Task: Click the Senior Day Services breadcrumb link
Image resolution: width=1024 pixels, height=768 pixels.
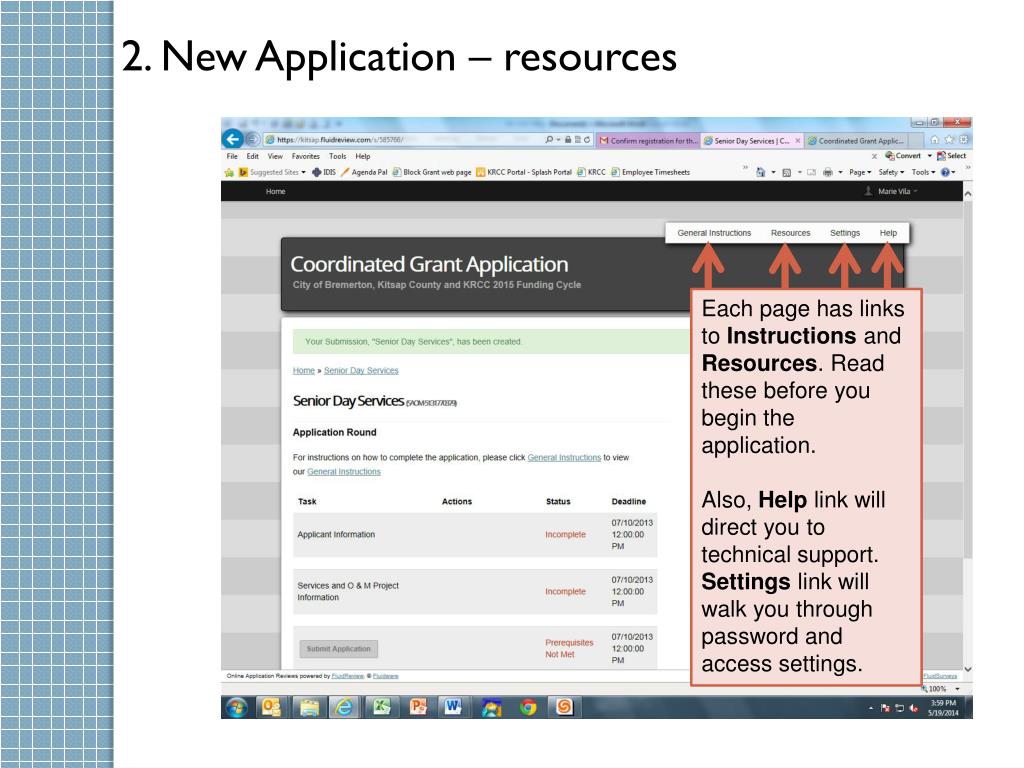Action: [361, 370]
